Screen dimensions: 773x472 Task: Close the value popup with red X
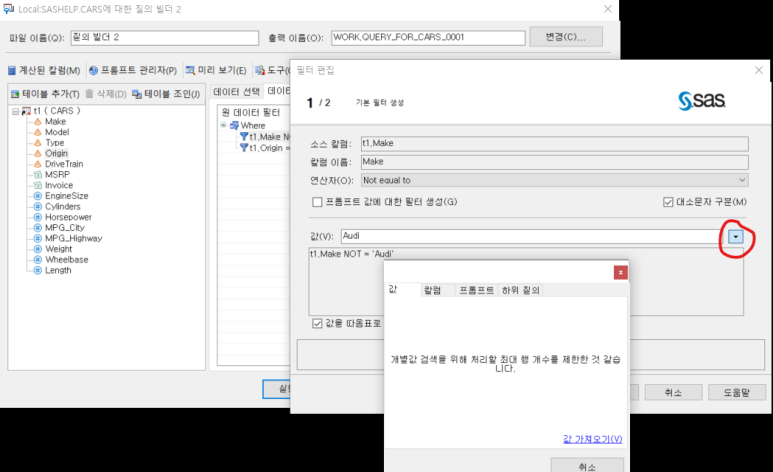pyautogui.click(x=621, y=273)
